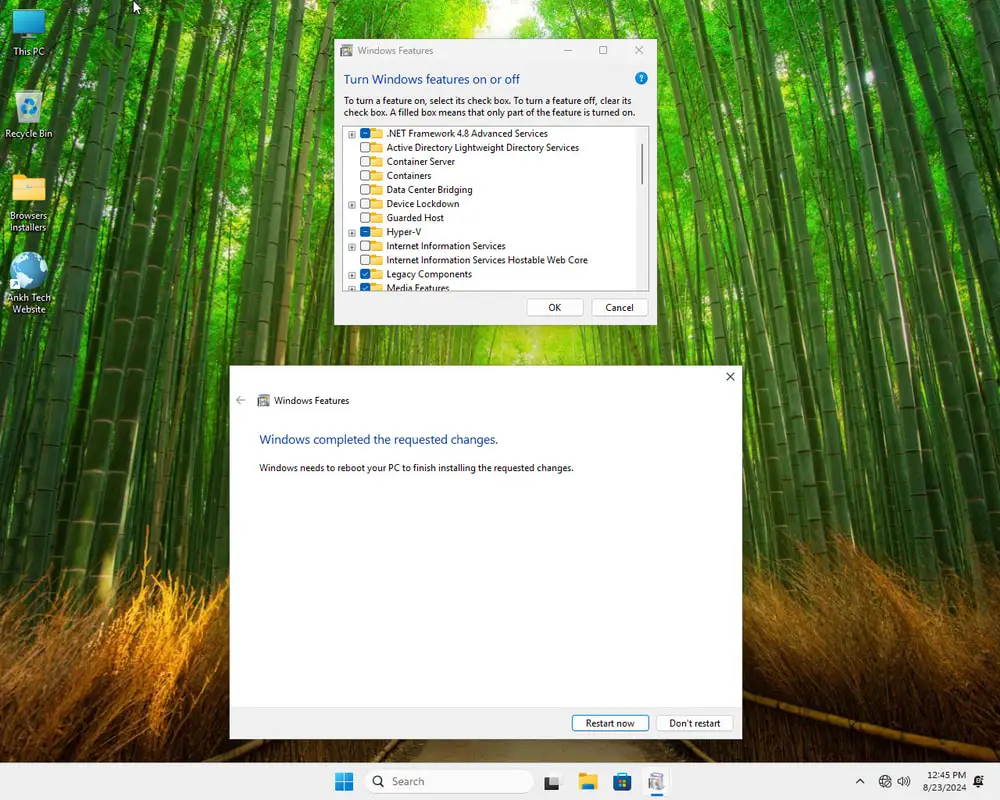Open the Ankh Tech Website shortcut
This screenshot has height=800, width=1000.
coord(29,272)
